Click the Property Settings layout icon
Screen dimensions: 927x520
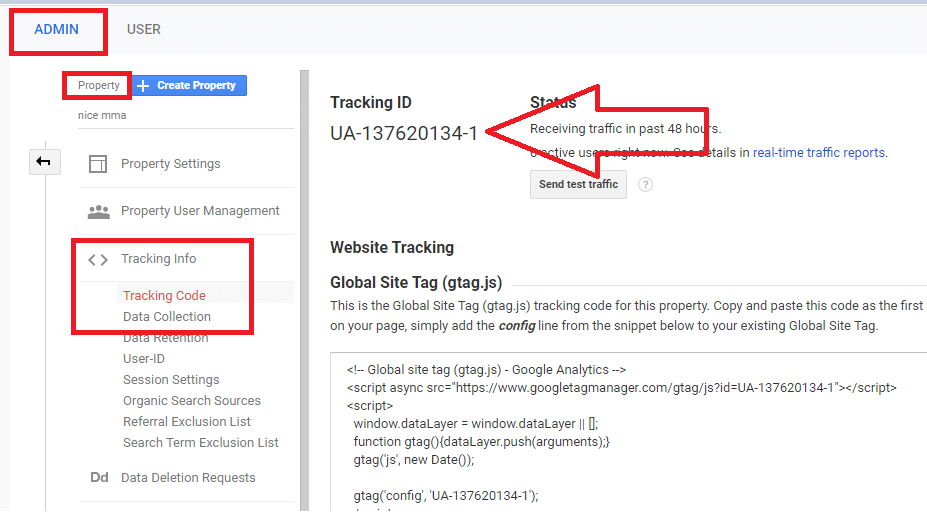(98, 164)
